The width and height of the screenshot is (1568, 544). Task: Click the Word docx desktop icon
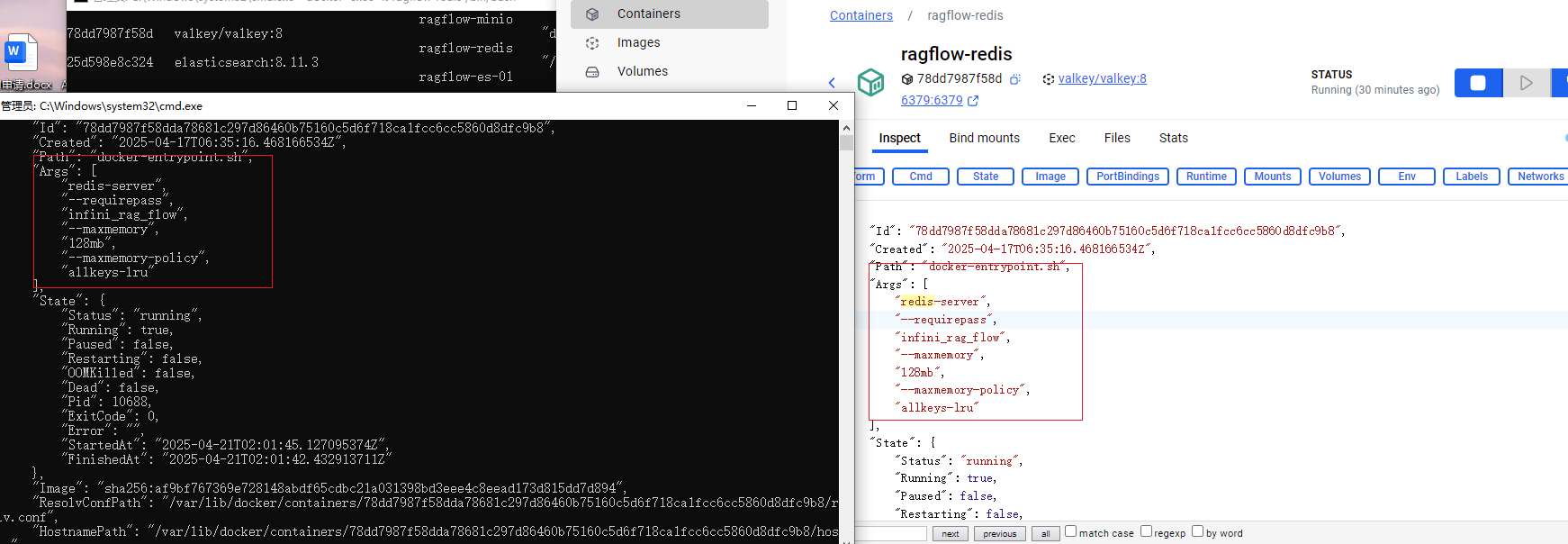click(21, 52)
